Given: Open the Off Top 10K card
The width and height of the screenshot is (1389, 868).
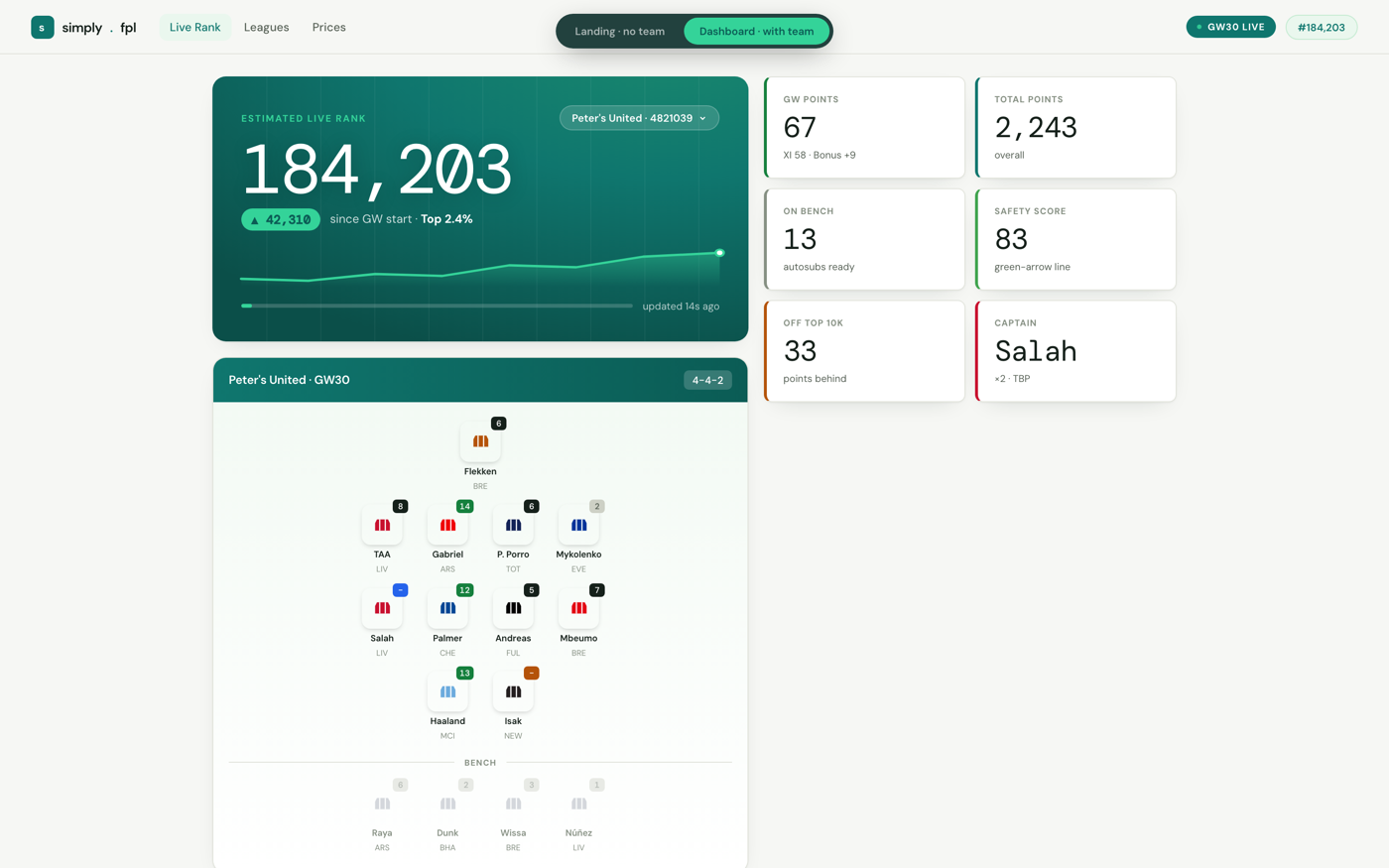Looking at the screenshot, I should (864, 351).
